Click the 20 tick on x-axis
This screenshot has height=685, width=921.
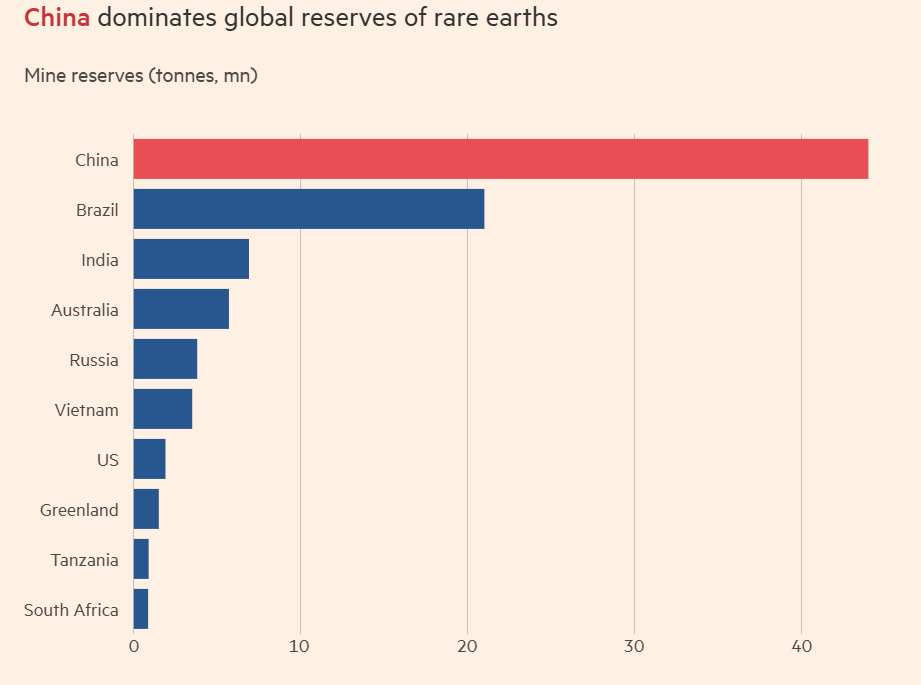point(467,646)
